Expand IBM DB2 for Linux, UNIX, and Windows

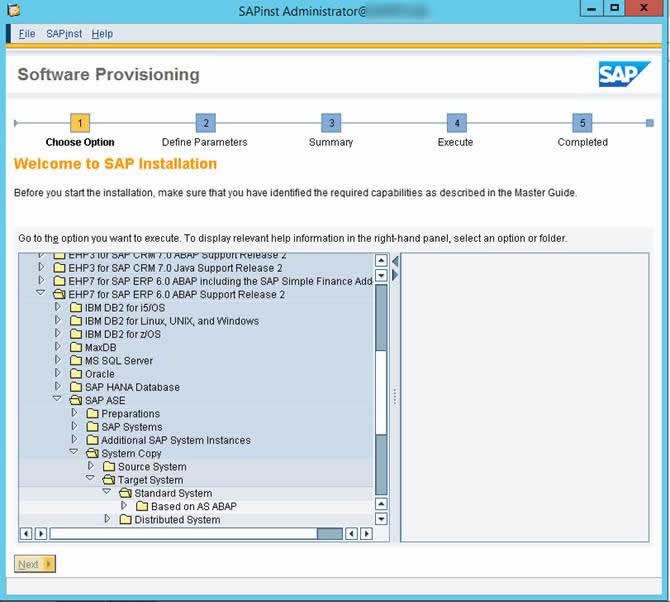coord(58,320)
